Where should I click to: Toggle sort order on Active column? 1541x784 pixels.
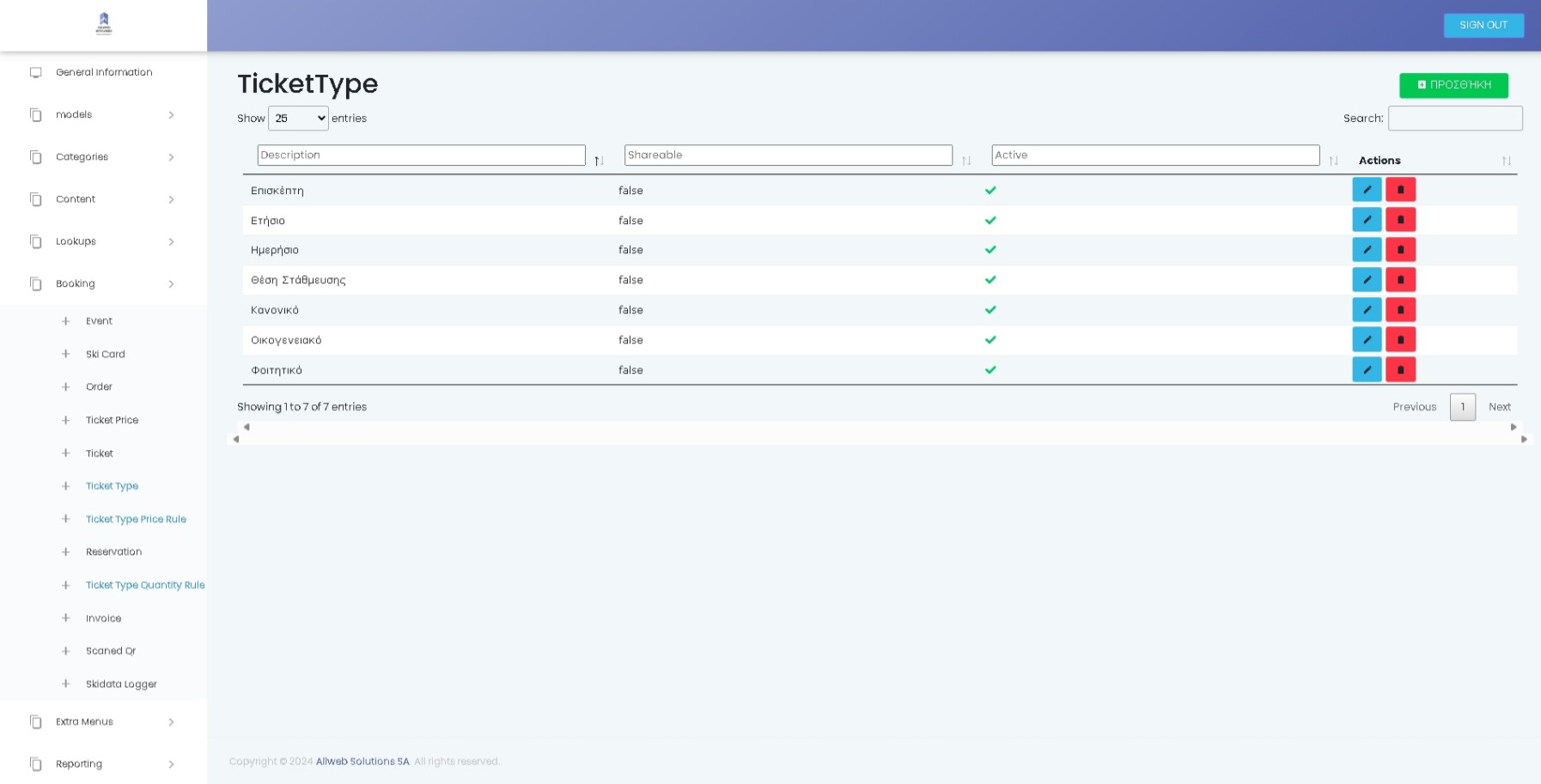click(x=1333, y=161)
